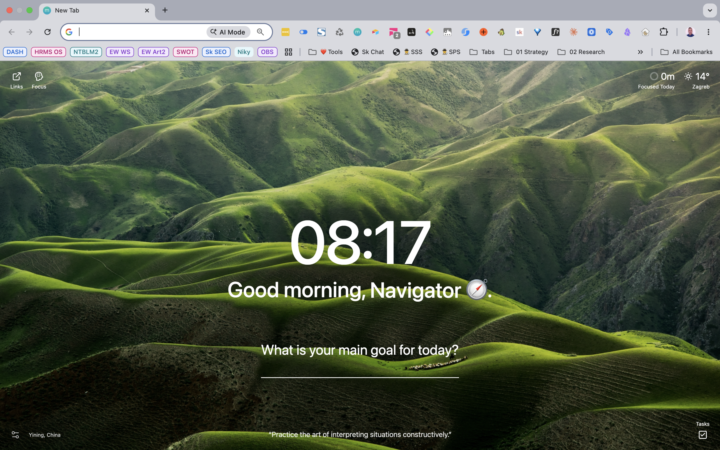
Task: Open the NTBLM2 bookmark
Action: [86, 52]
